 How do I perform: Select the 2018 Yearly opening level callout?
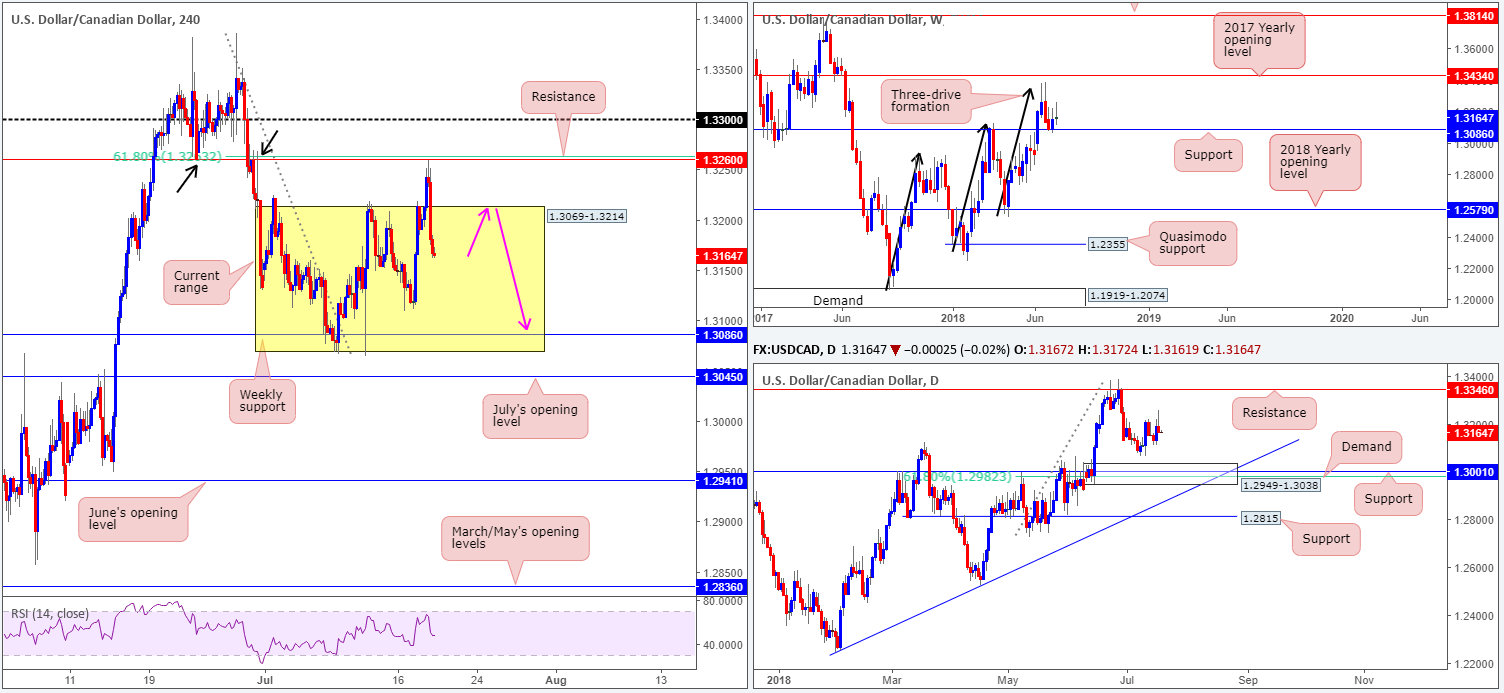(1315, 162)
